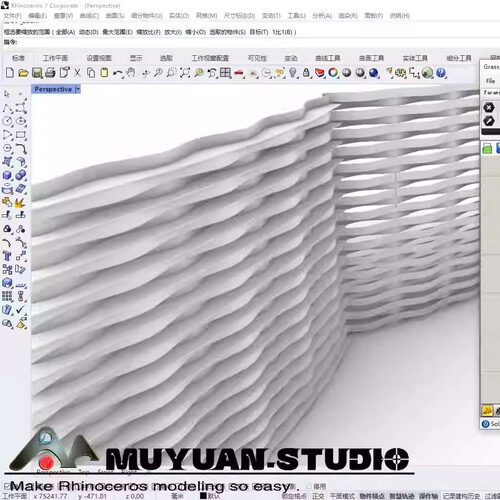The height and width of the screenshot is (500, 500).
Task: Open the 文件(F) menu
Action: (x=12, y=16)
